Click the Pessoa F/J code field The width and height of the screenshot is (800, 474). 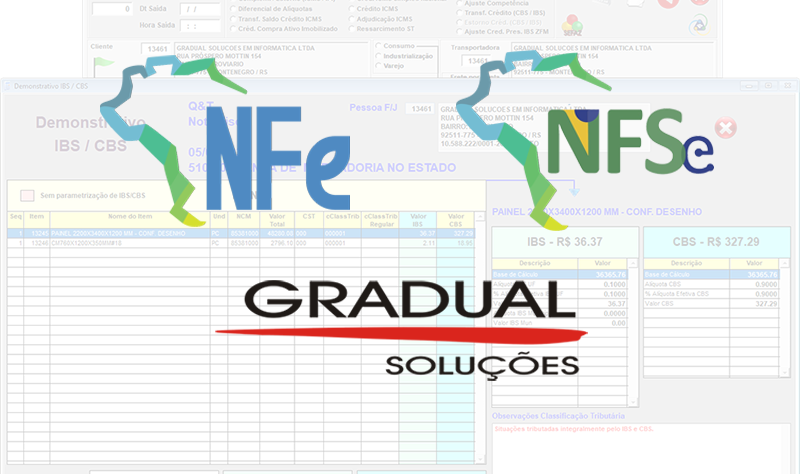point(420,109)
